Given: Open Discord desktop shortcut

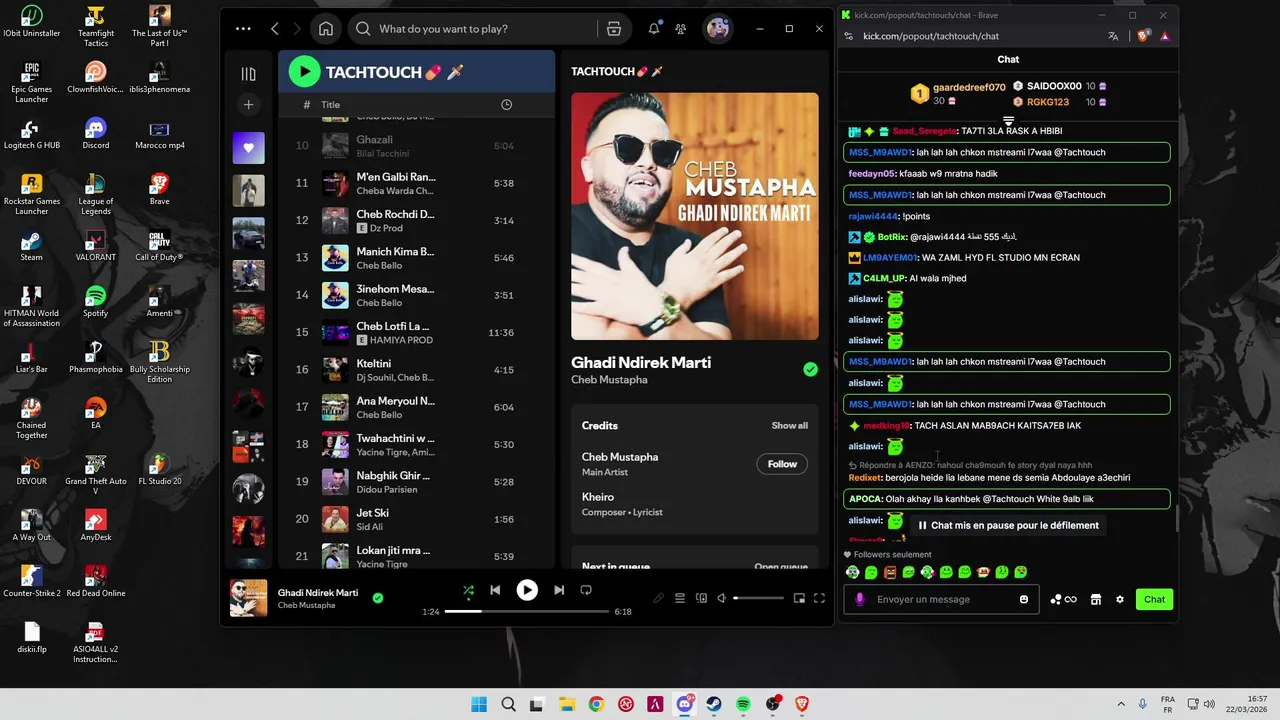Looking at the screenshot, I should [x=96, y=133].
